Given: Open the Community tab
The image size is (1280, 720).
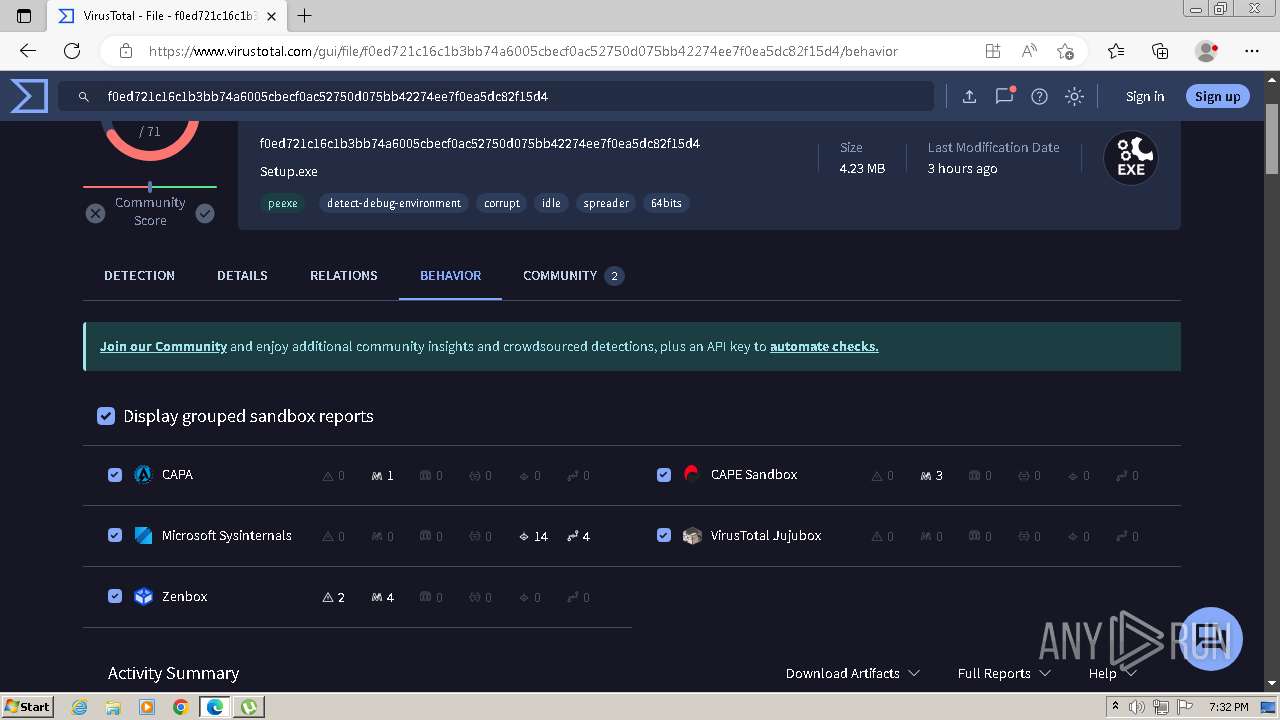Looking at the screenshot, I should coord(573,275).
